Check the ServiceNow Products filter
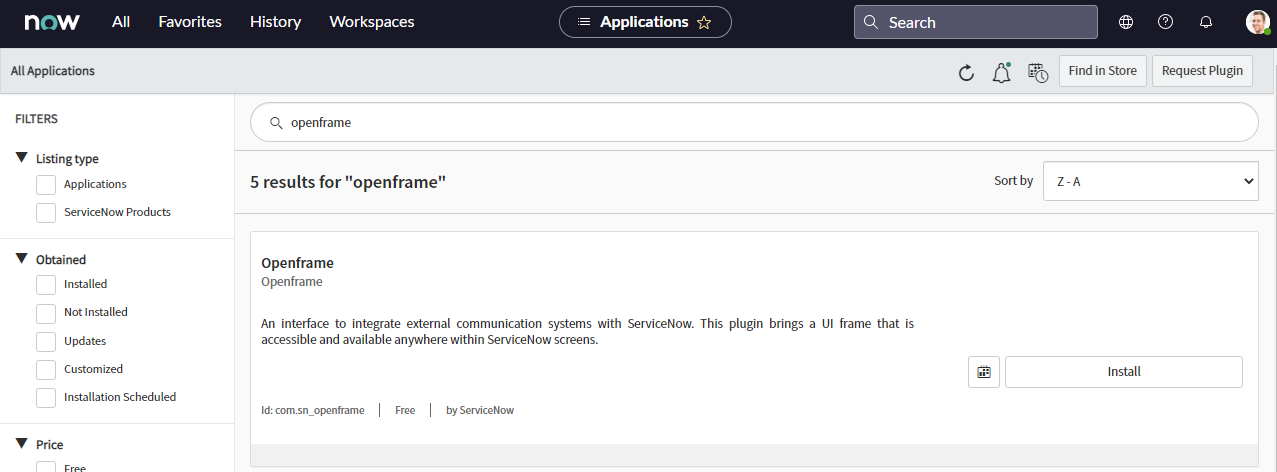 coord(46,213)
